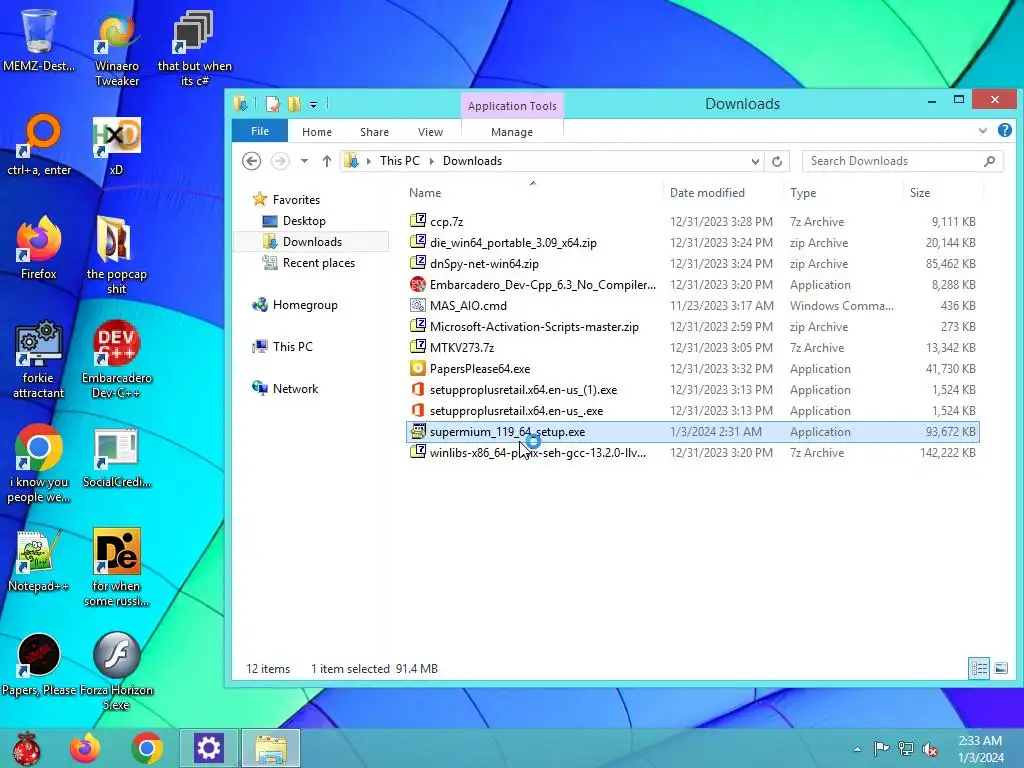This screenshot has height=768, width=1024.
Task: Refresh the Downloads folder view
Action: point(776,161)
